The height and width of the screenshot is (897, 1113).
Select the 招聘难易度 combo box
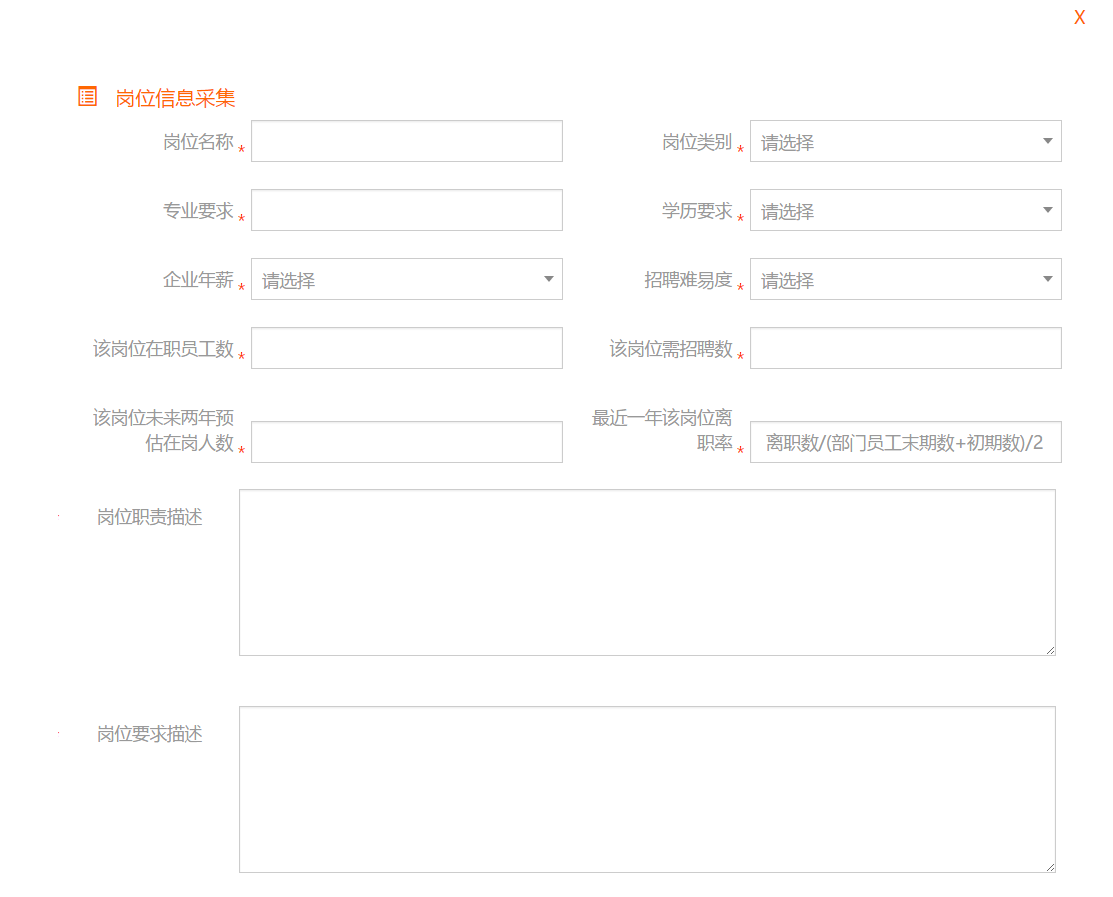[x=905, y=280]
